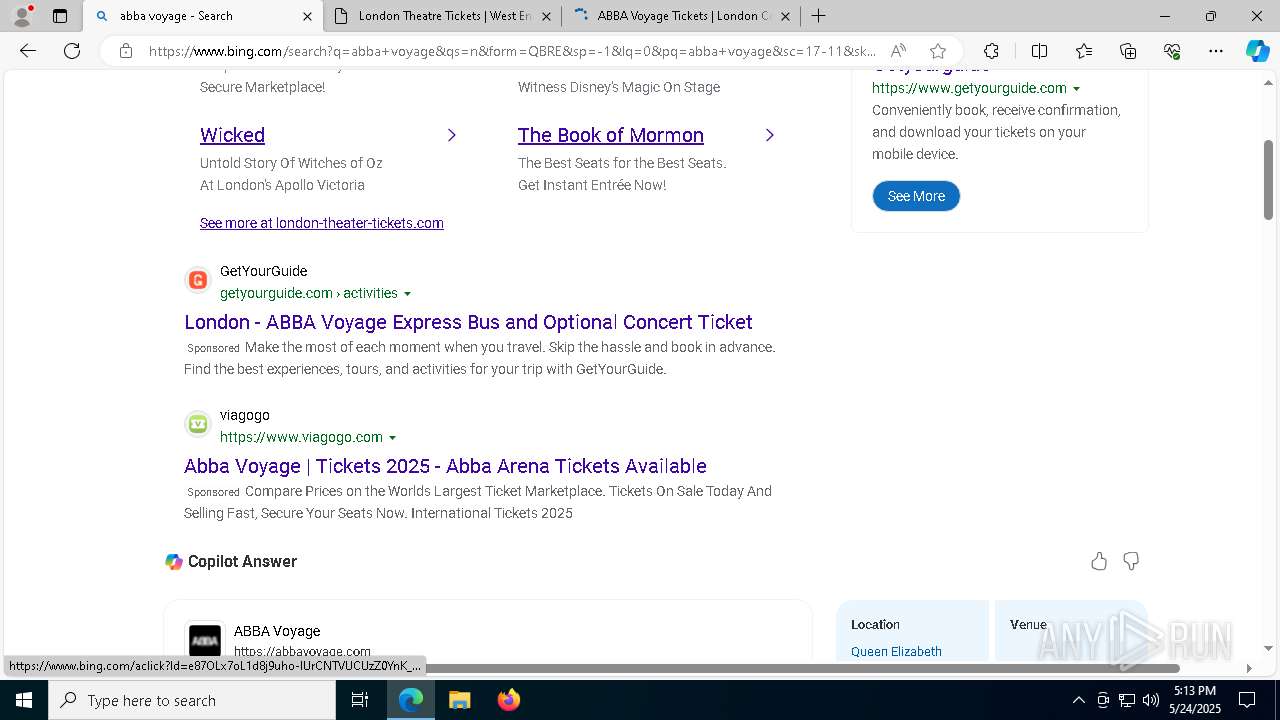Click the See More button

[916, 196]
